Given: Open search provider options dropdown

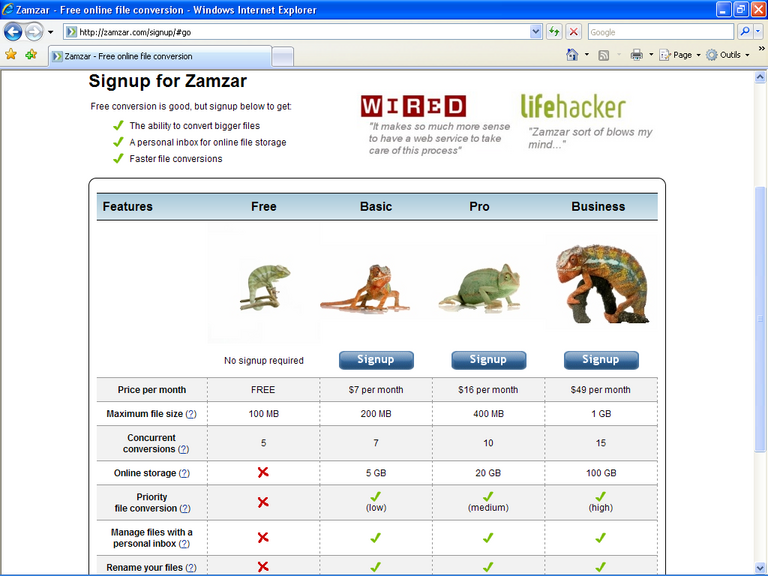Looking at the screenshot, I should pos(758,32).
